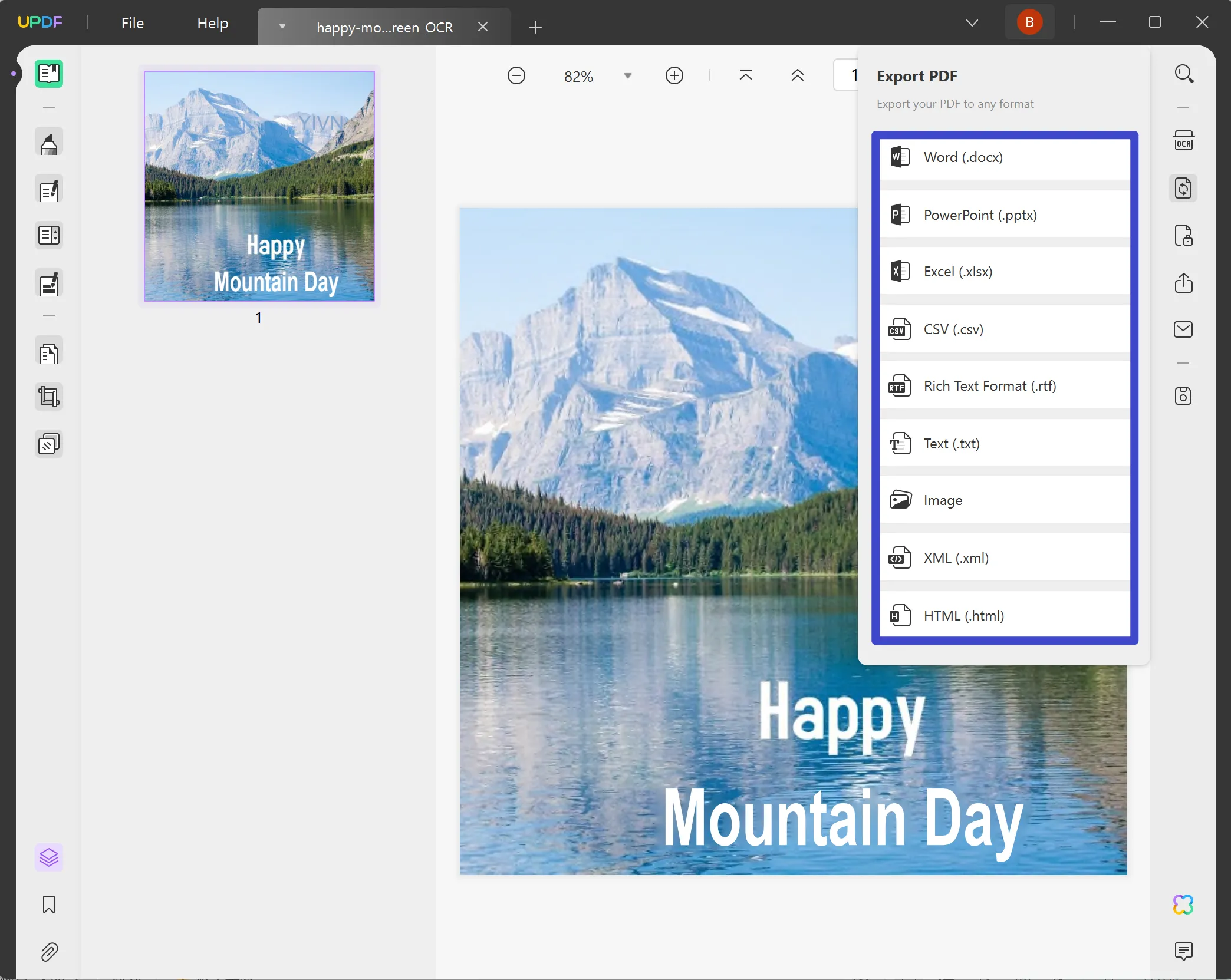The width and height of the screenshot is (1231, 980).
Task: Click the Save as Other icon
Action: click(1183, 396)
